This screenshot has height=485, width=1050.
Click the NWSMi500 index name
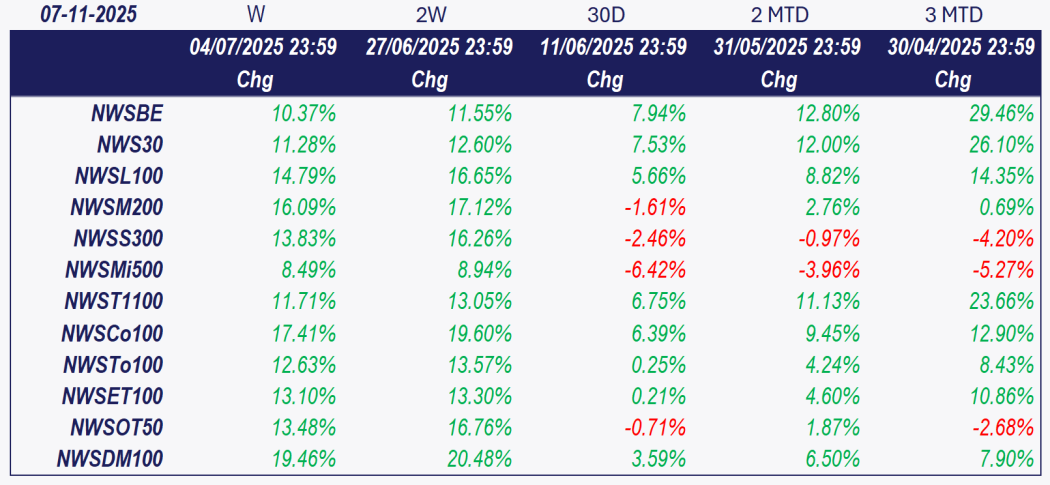112,270
